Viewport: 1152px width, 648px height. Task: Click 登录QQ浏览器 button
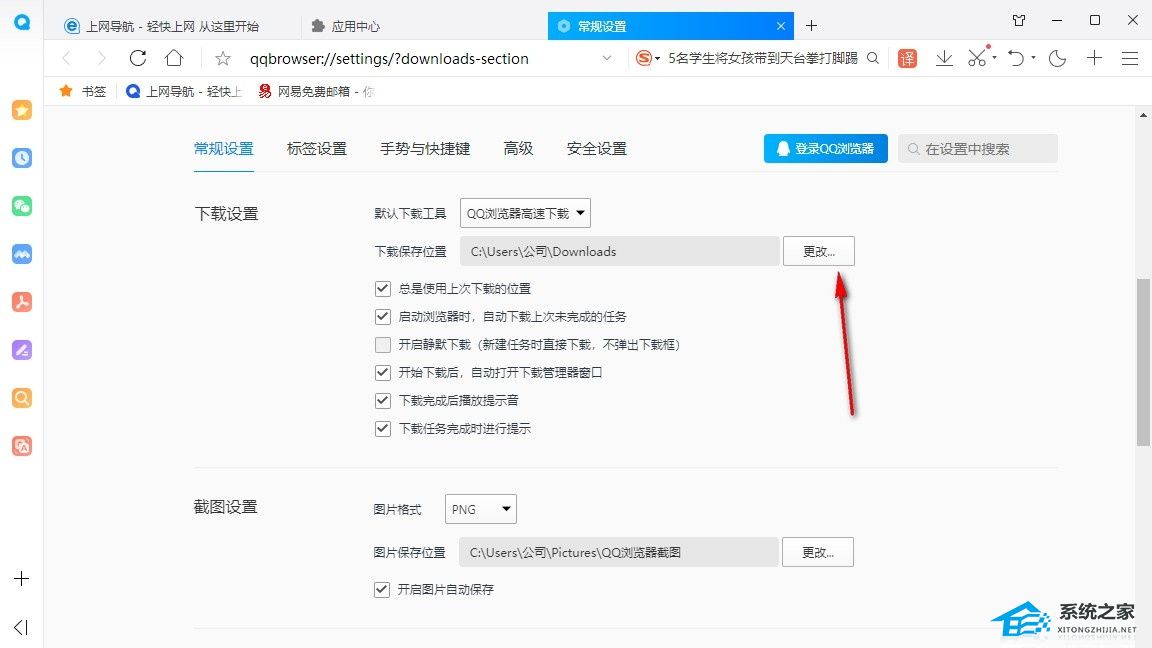click(826, 148)
